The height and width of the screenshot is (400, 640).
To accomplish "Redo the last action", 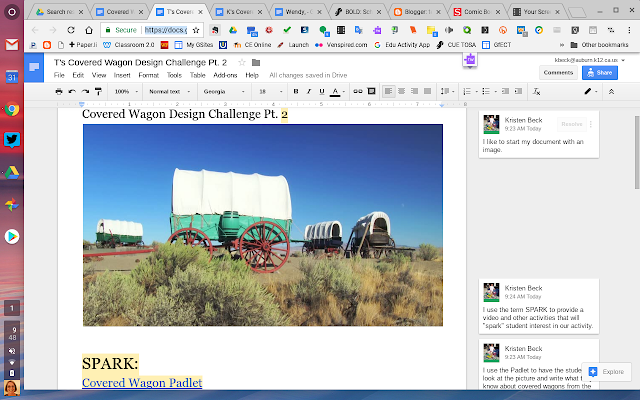I will (x=85, y=91).
